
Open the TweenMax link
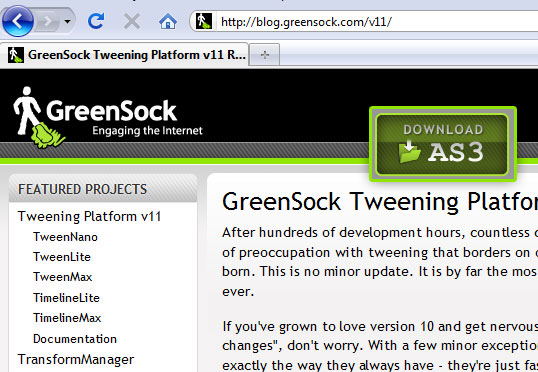click(62, 277)
